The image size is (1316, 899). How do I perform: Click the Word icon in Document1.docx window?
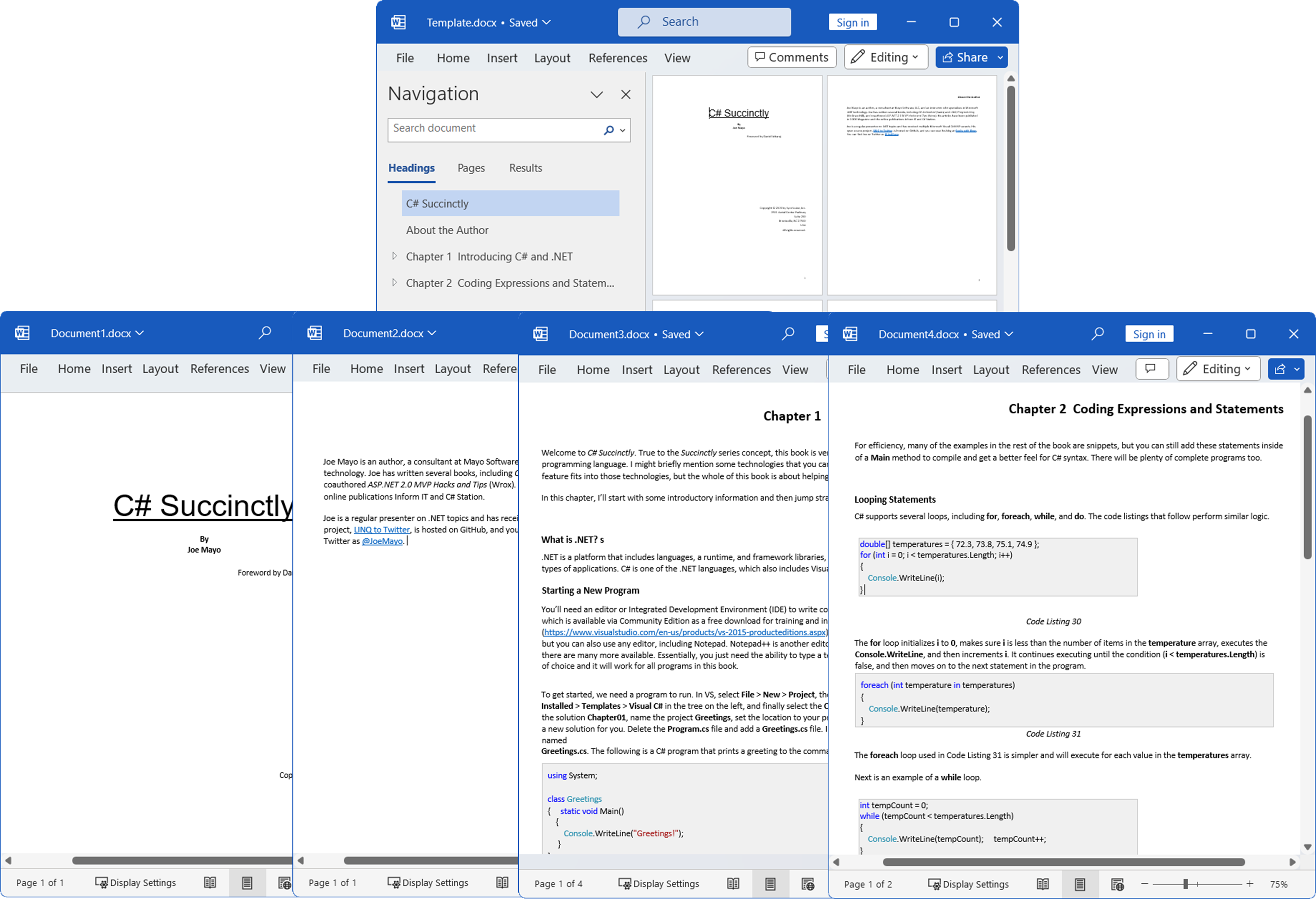pyautogui.click(x=22, y=333)
